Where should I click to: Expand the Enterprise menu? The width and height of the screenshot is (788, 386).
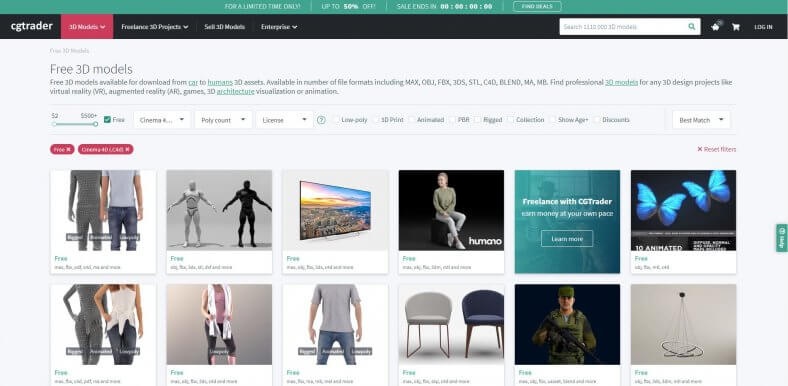click(x=279, y=27)
